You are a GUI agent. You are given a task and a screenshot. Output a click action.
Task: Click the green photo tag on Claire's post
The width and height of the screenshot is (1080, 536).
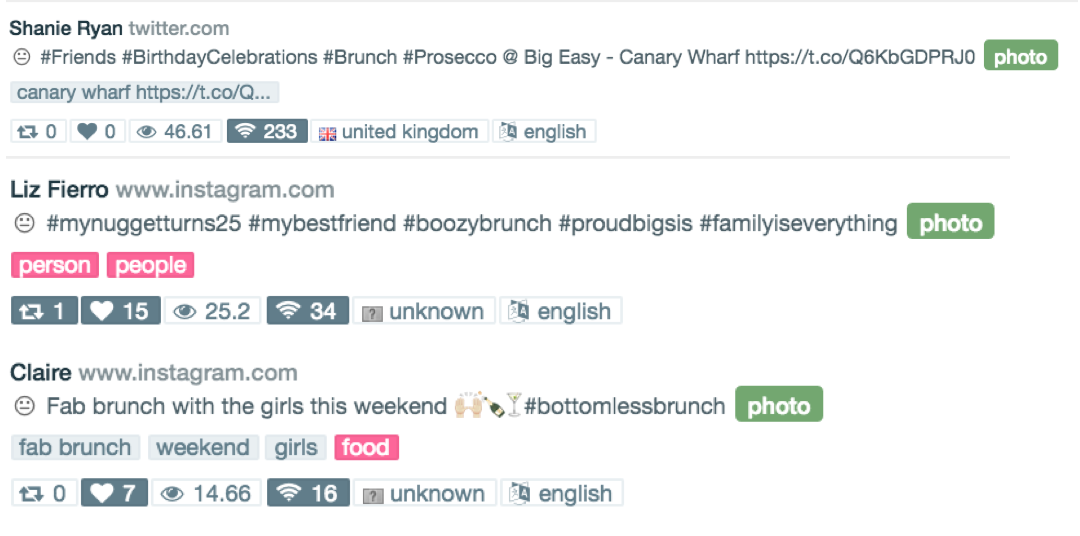click(779, 405)
